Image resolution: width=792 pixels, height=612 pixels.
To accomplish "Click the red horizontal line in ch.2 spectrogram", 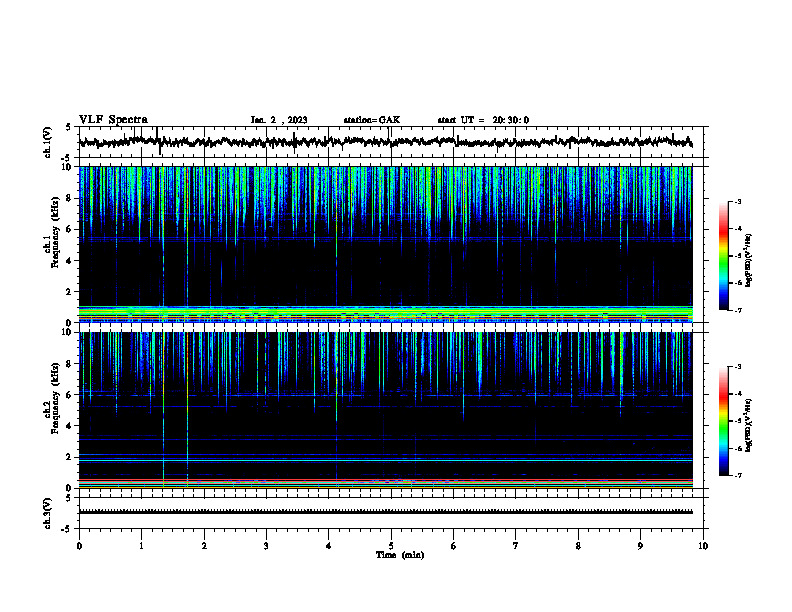I will click(385, 480).
